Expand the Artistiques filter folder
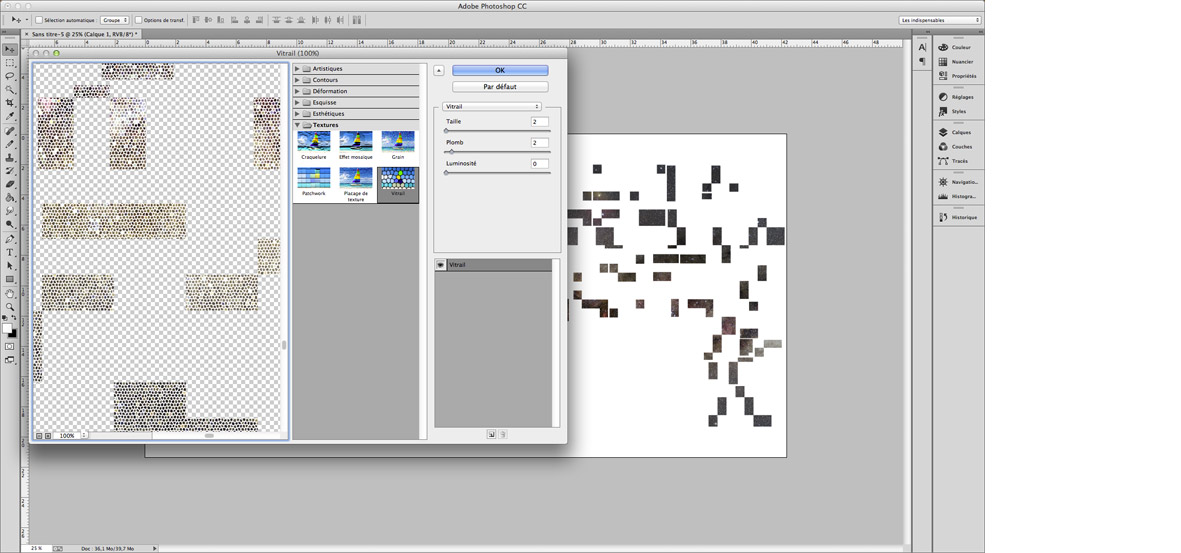1181x553 pixels. (x=297, y=69)
